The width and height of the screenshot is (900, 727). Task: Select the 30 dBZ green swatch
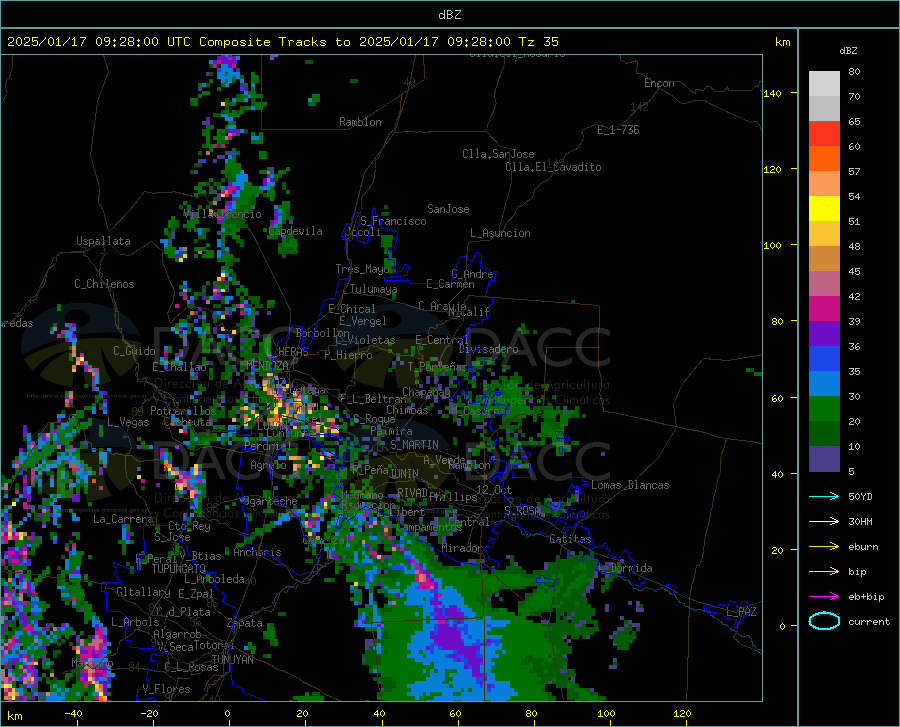tap(824, 409)
